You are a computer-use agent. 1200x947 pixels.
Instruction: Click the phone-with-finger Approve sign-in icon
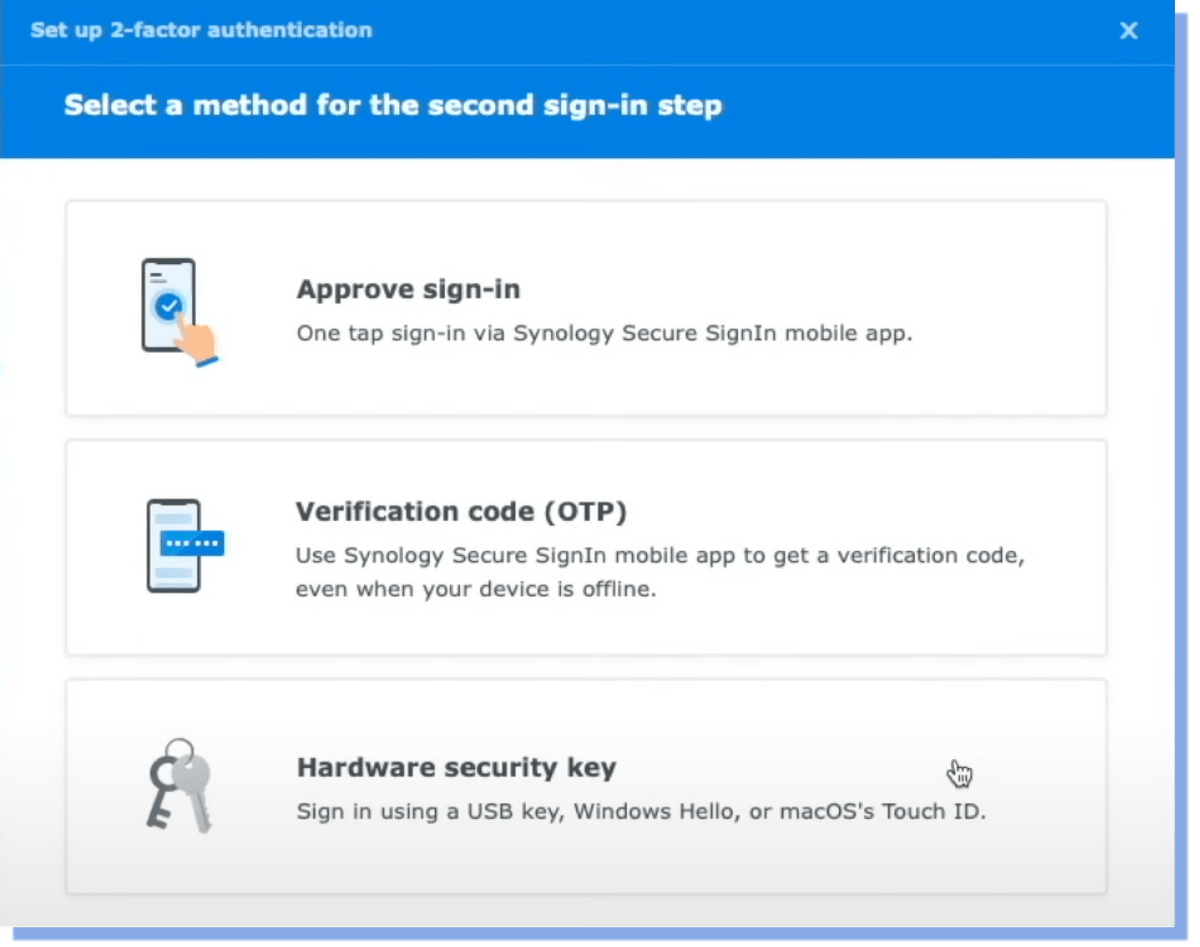point(180,312)
